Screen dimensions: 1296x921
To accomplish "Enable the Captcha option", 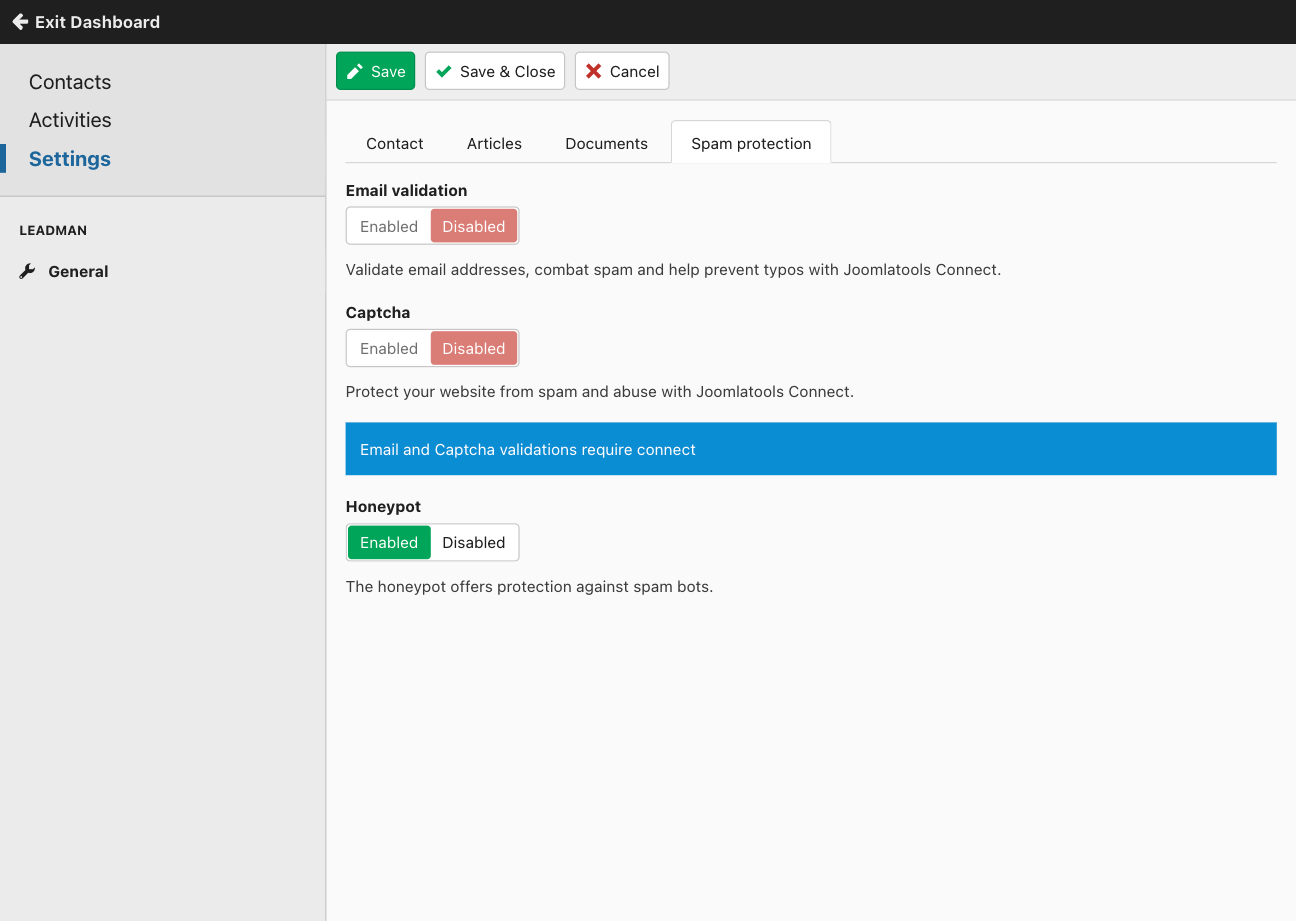I will [389, 348].
